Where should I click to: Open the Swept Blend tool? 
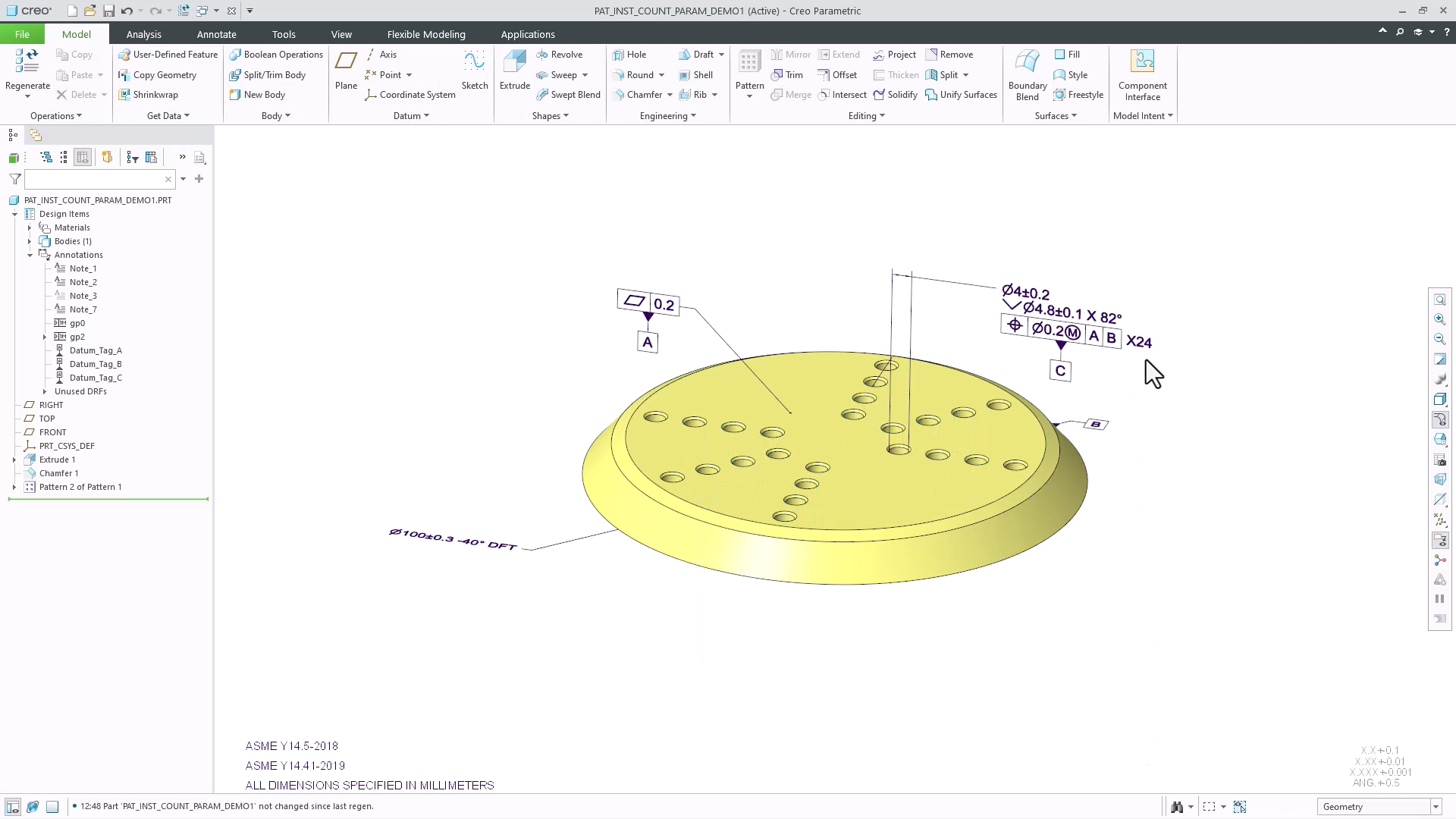569,94
